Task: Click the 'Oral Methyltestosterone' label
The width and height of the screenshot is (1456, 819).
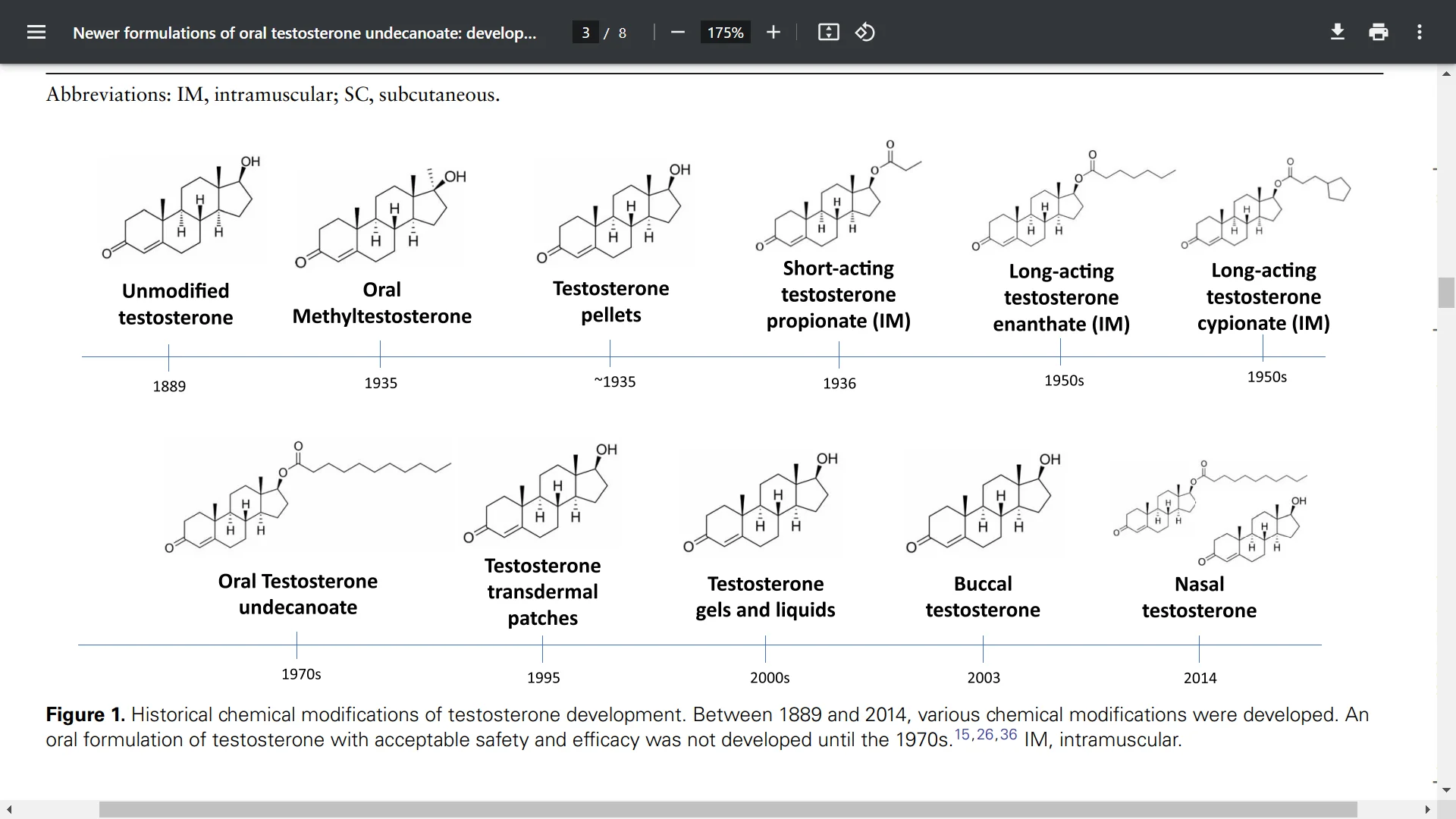Action: pyautogui.click(x=381, y=303)
